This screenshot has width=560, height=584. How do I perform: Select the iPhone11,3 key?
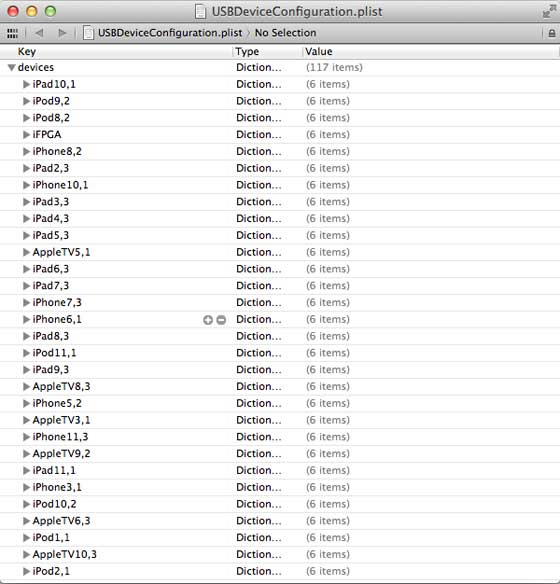point(60,437)
